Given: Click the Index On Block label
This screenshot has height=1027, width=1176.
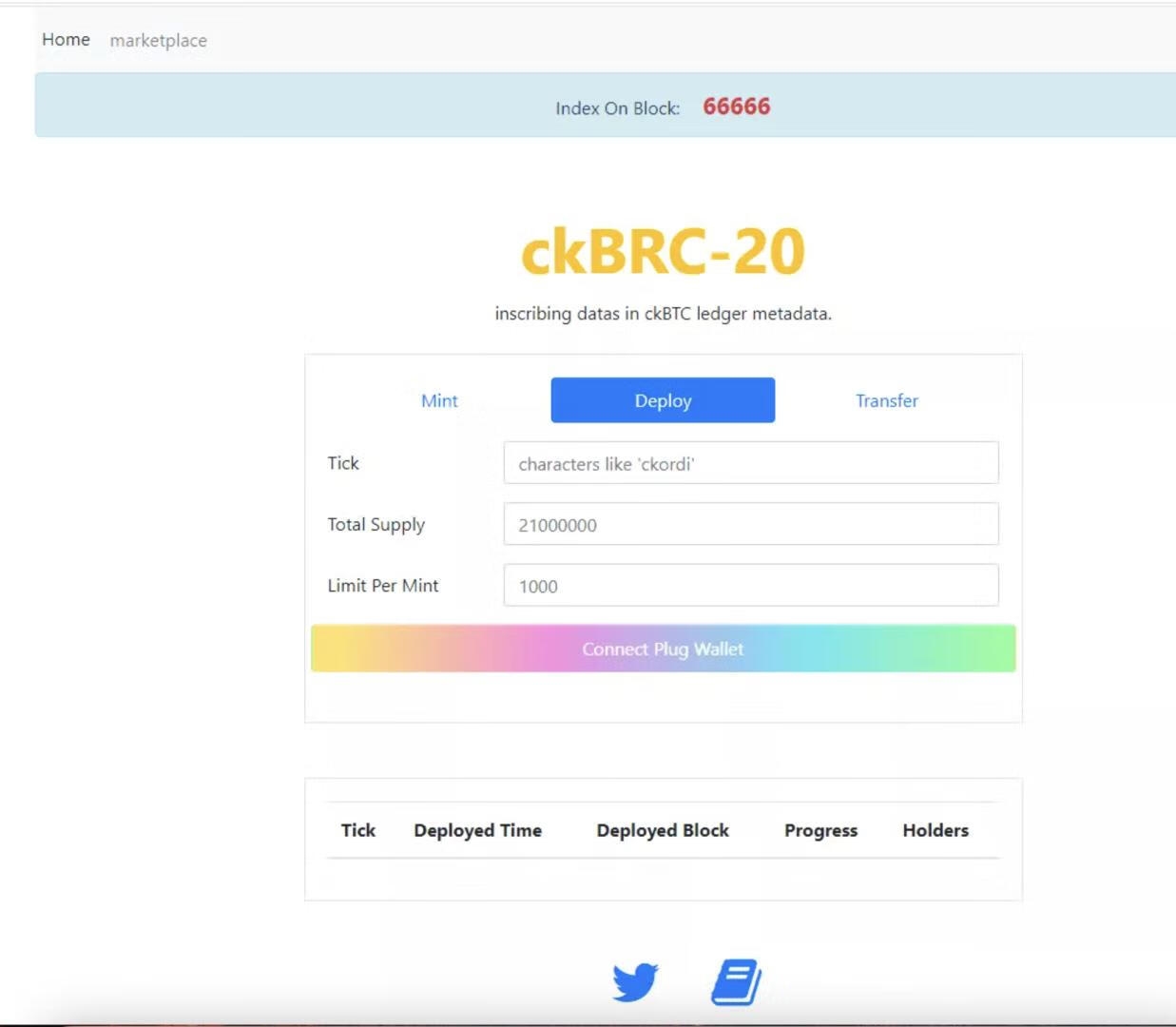Looking at the screenshot, I should point(617,108).
